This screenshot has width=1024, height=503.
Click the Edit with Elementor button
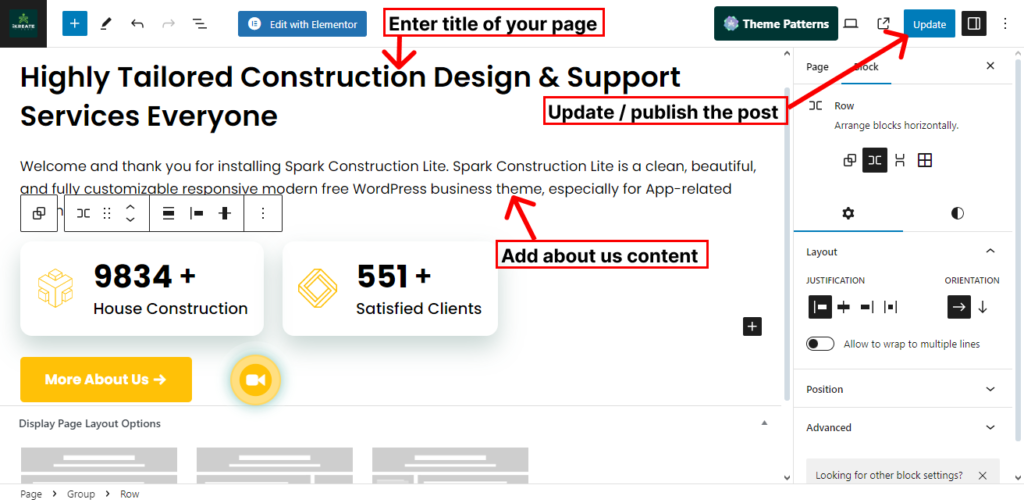pos(302,24)
